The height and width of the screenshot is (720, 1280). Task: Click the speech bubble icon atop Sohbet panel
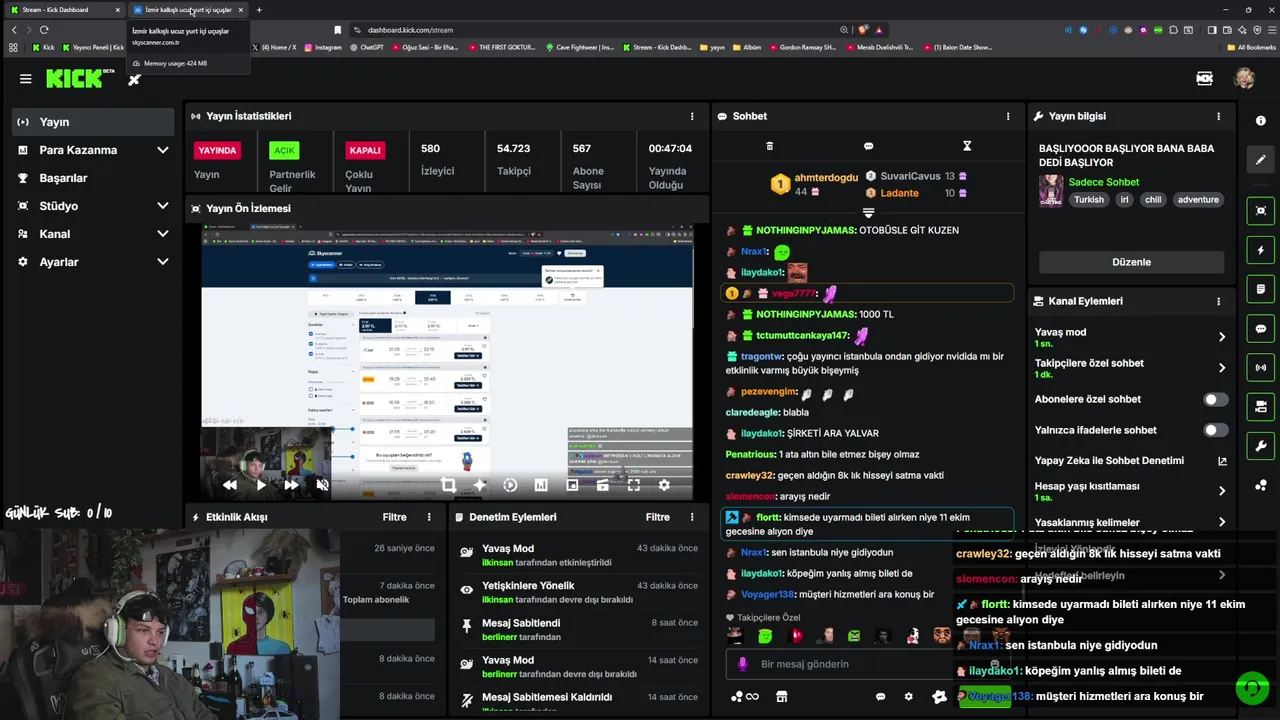(x=868, y=146)
